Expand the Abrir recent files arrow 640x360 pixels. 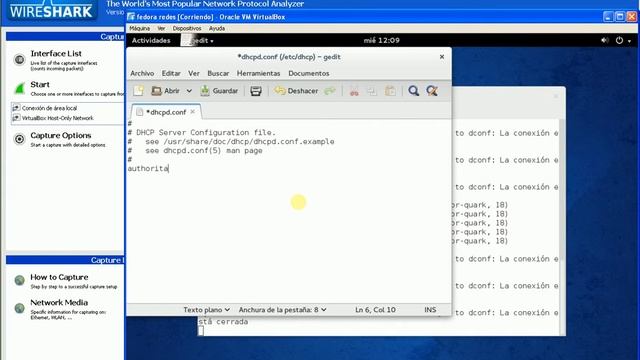[189, 91]
